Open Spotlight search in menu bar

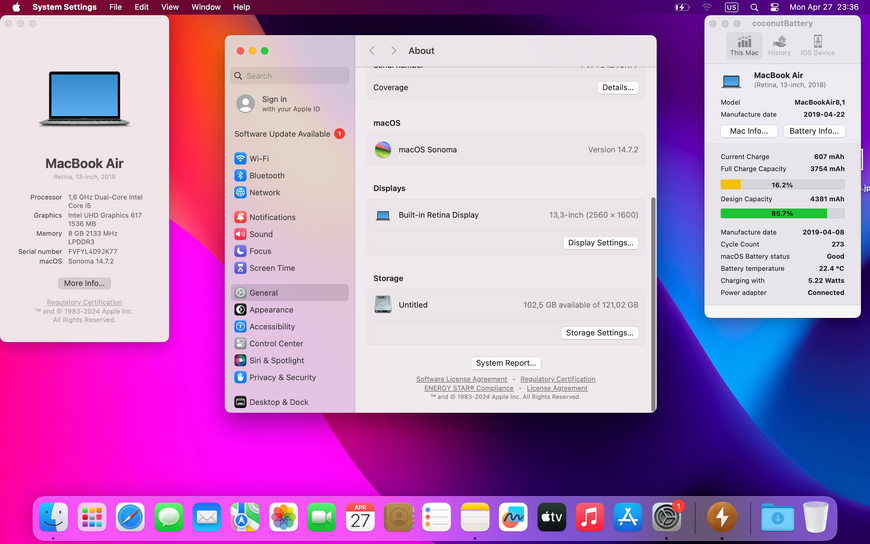754,7
